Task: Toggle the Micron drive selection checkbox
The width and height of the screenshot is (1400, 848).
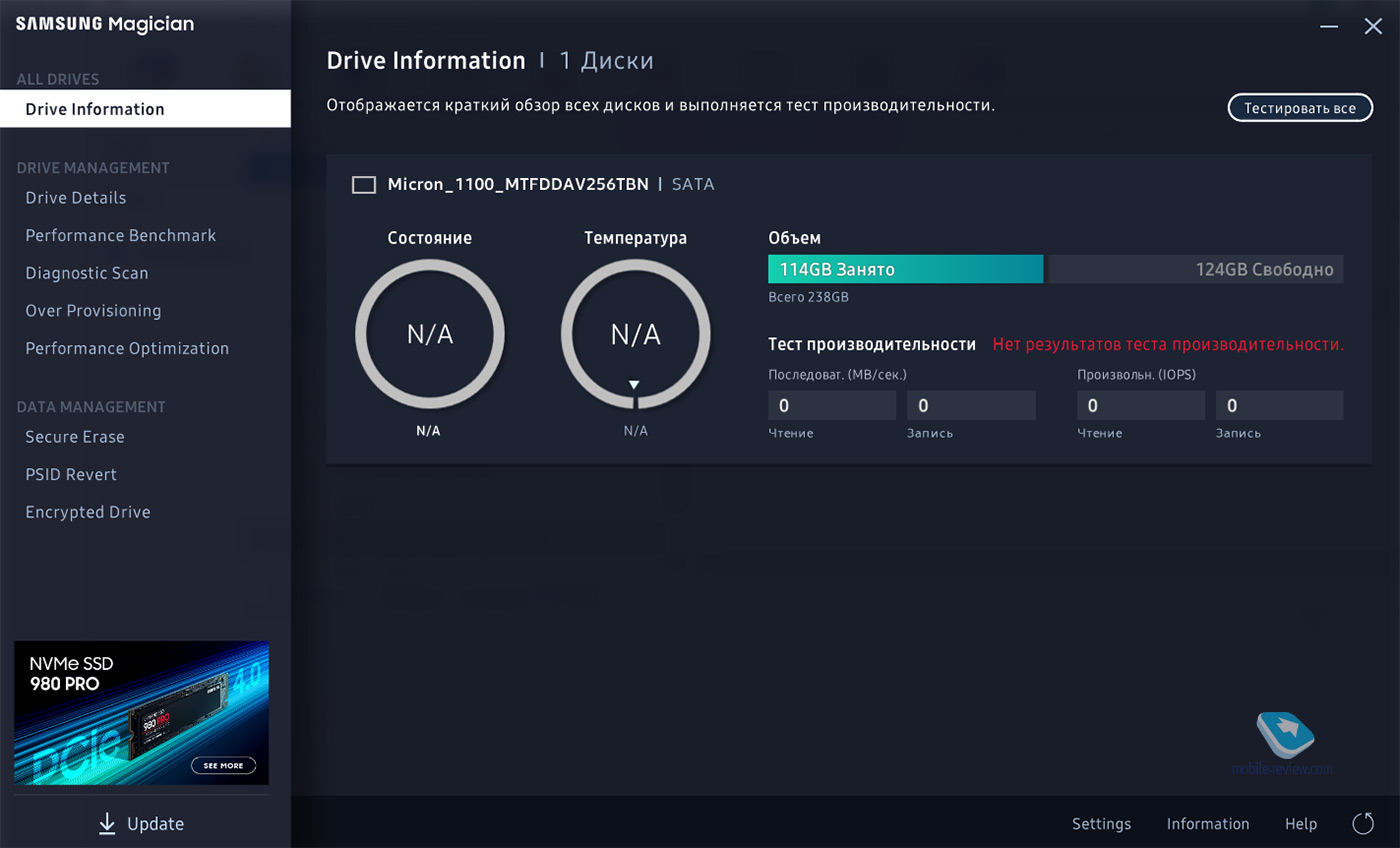Action: pos(364,185)
